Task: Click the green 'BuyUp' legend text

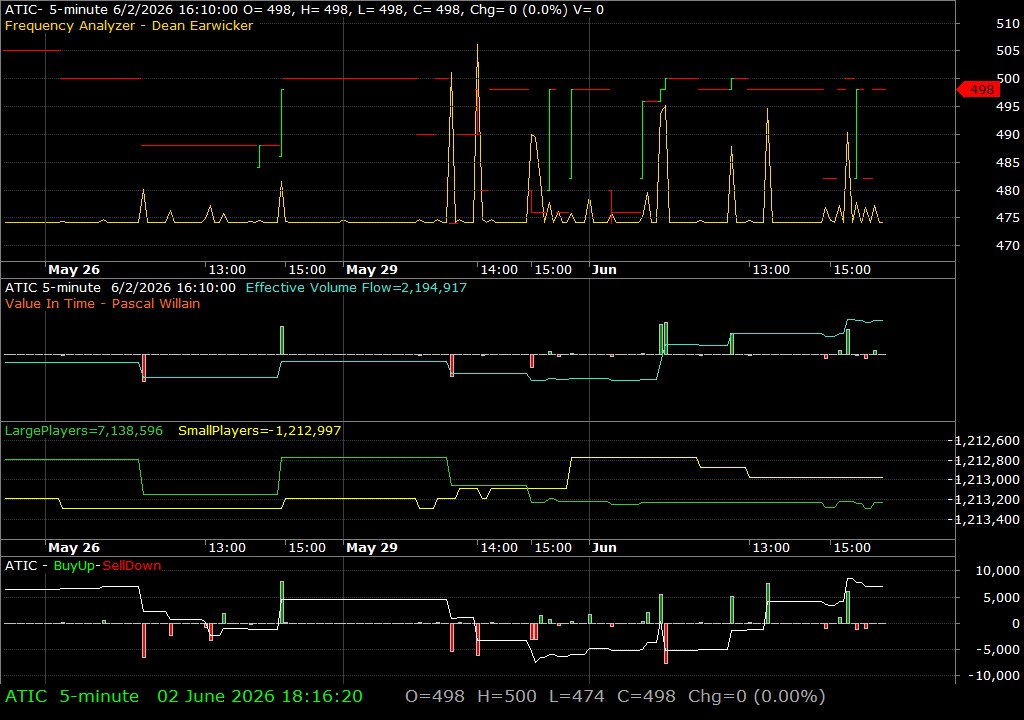Action: [74, 566]
